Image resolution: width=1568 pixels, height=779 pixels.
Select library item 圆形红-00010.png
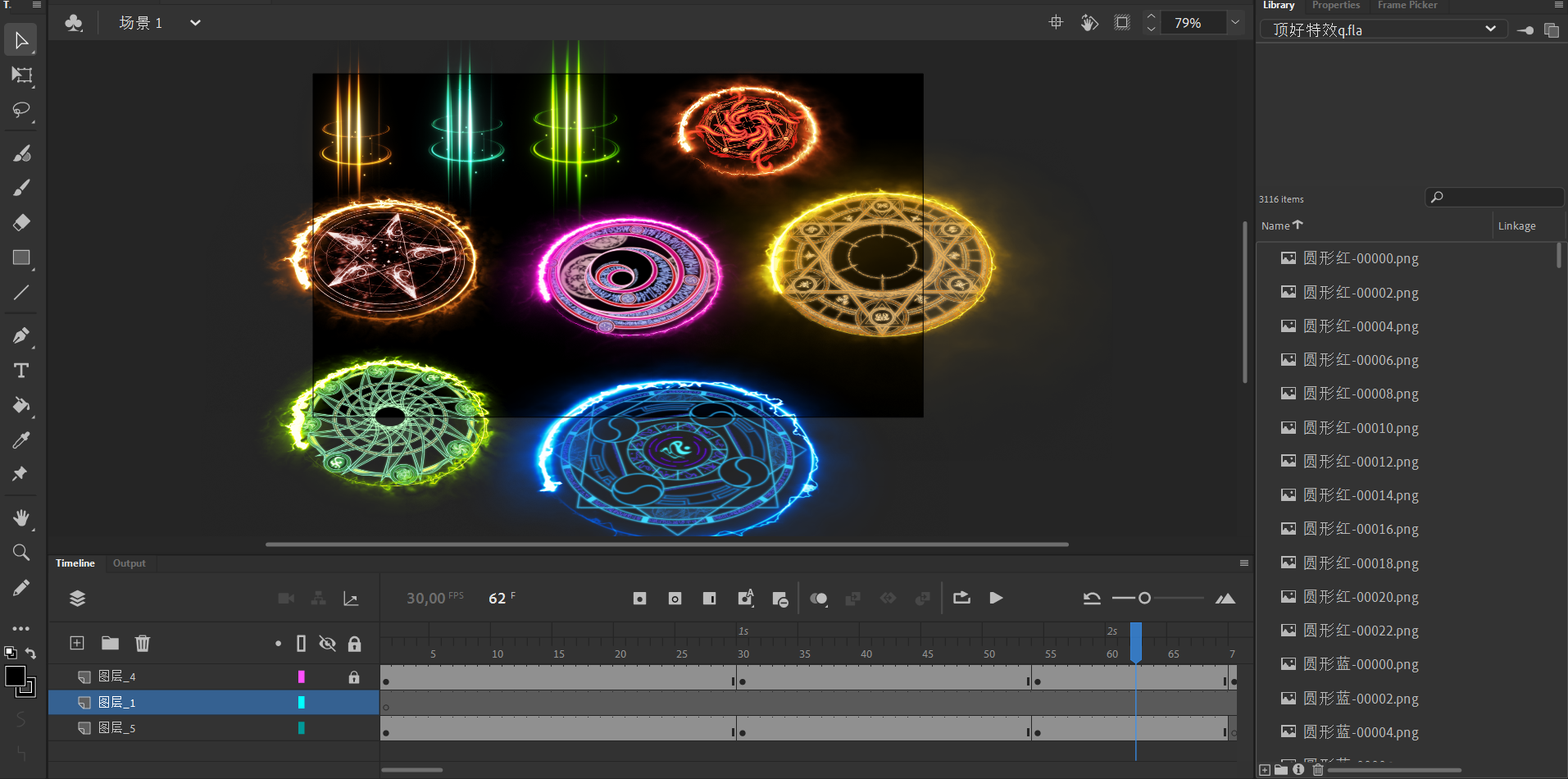[1361, 428]
